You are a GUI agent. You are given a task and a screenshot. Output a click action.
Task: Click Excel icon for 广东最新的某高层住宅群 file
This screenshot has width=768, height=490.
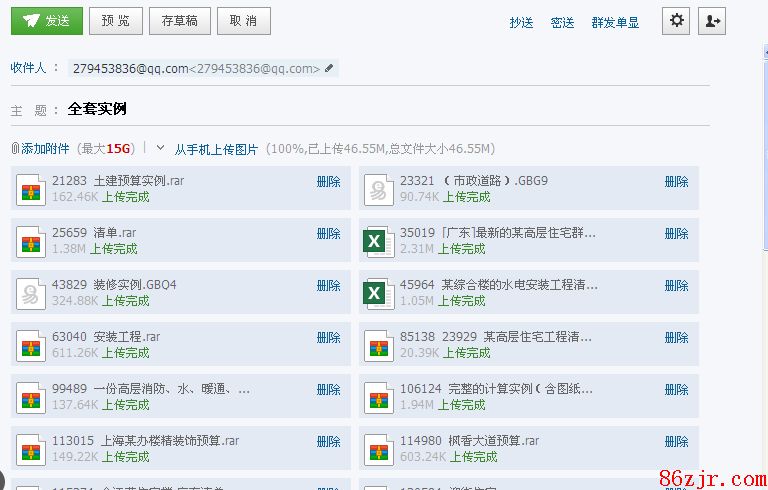pos(375,241)
